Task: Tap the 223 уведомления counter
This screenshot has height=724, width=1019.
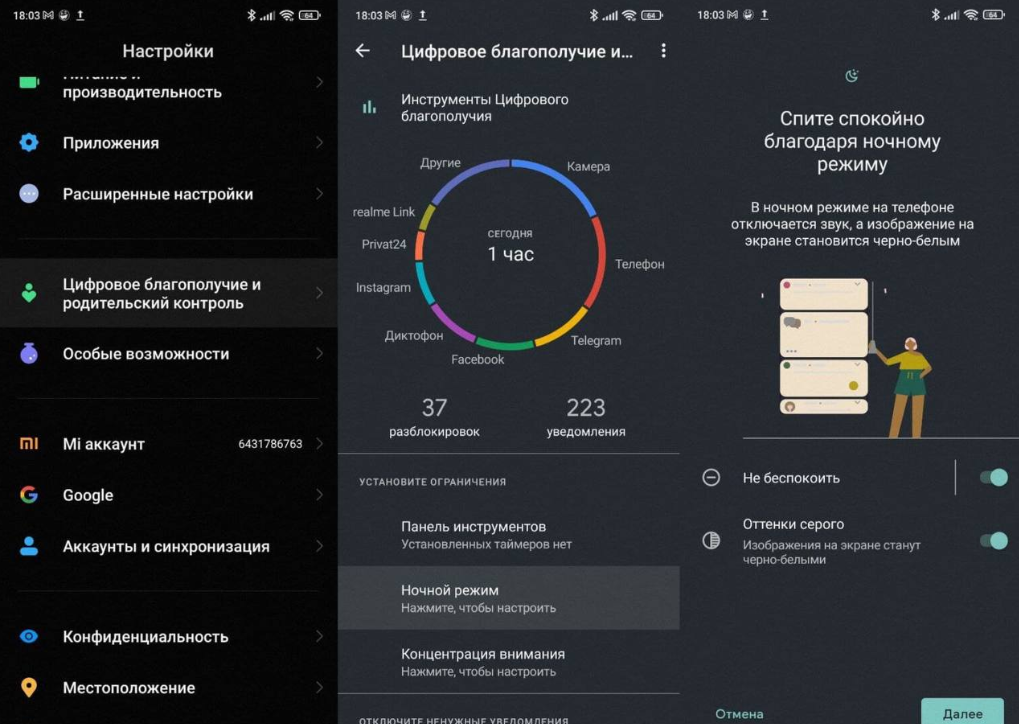Action: coord(585,417)
